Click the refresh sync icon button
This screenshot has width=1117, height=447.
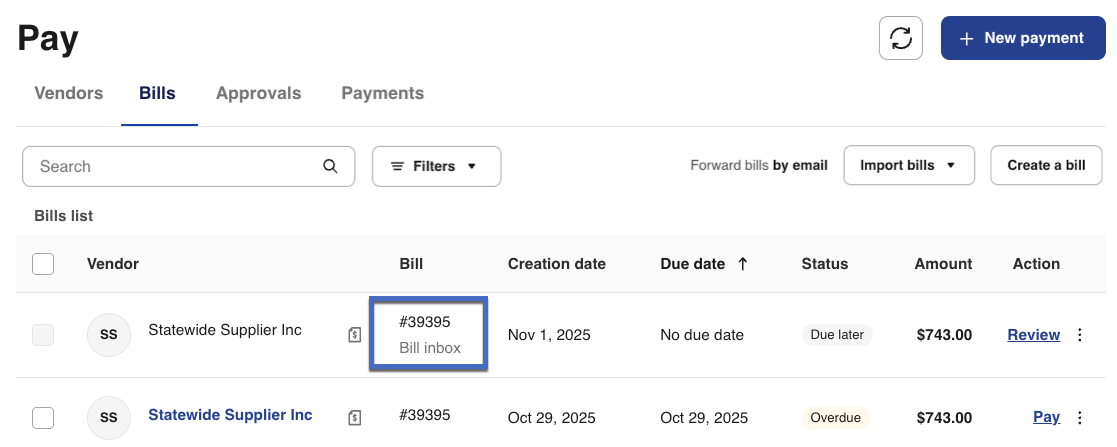click(x=900, y=38)
